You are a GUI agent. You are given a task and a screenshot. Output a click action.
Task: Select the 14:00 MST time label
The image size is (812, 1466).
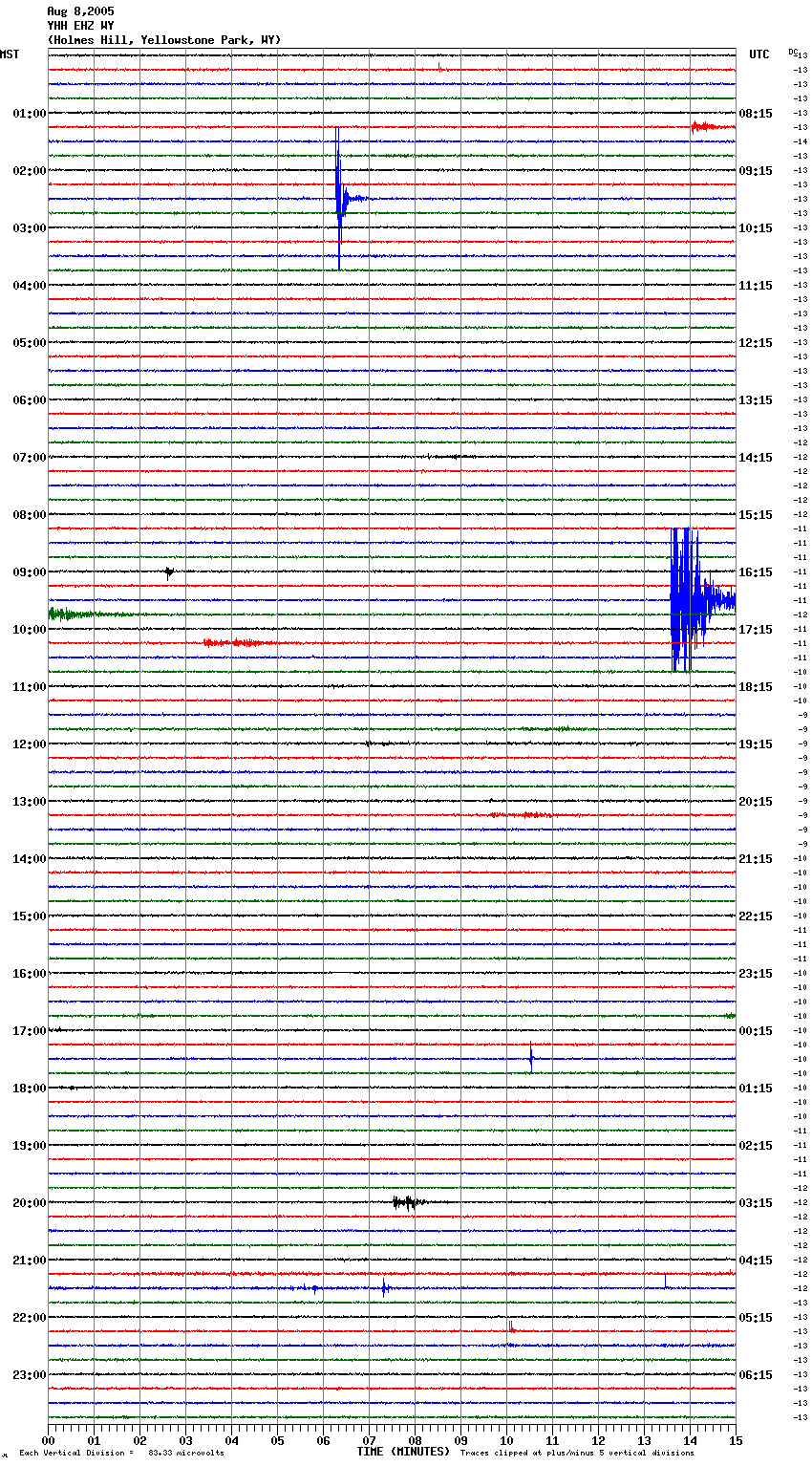click(30, 859)
